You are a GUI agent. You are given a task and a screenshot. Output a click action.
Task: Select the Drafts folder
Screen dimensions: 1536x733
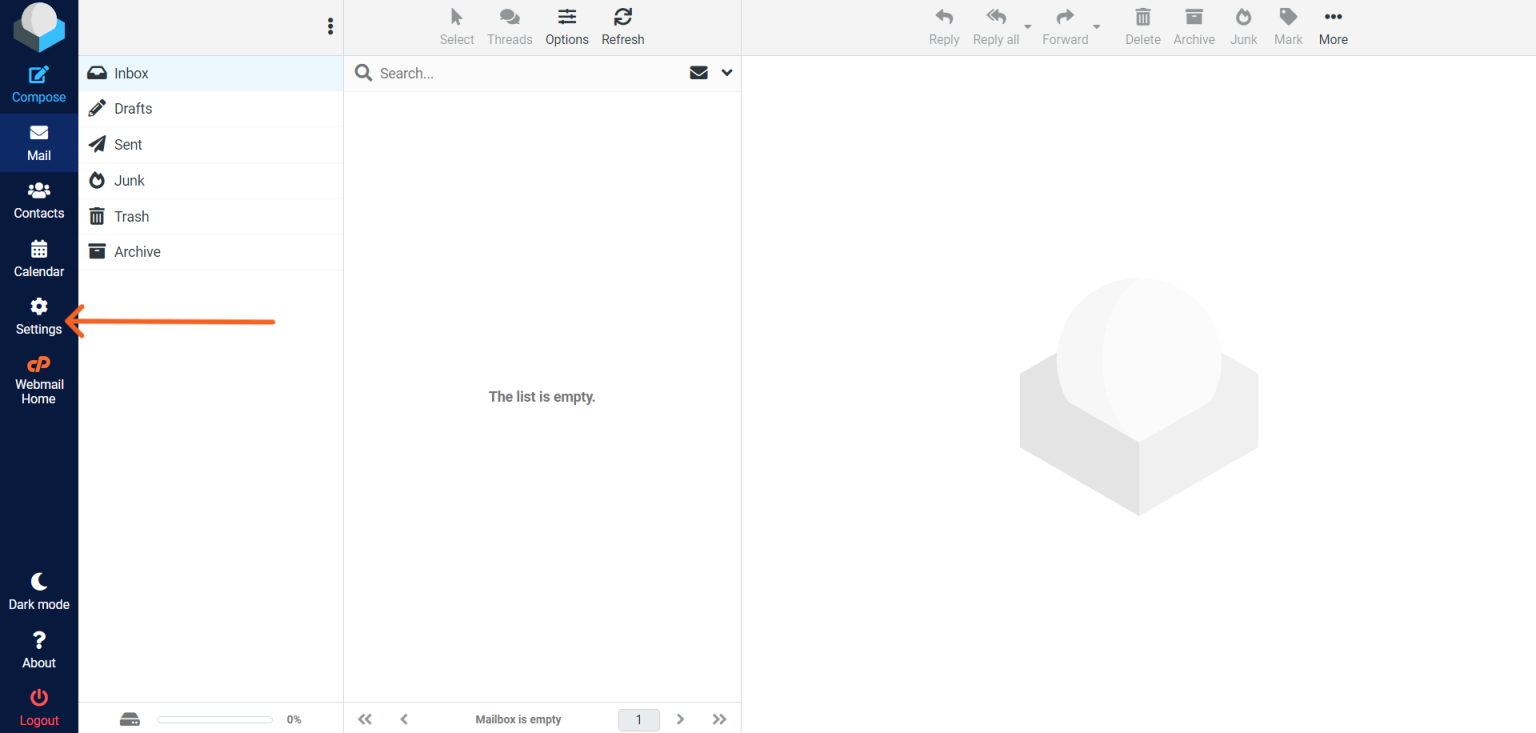click(x=133, y=108)
